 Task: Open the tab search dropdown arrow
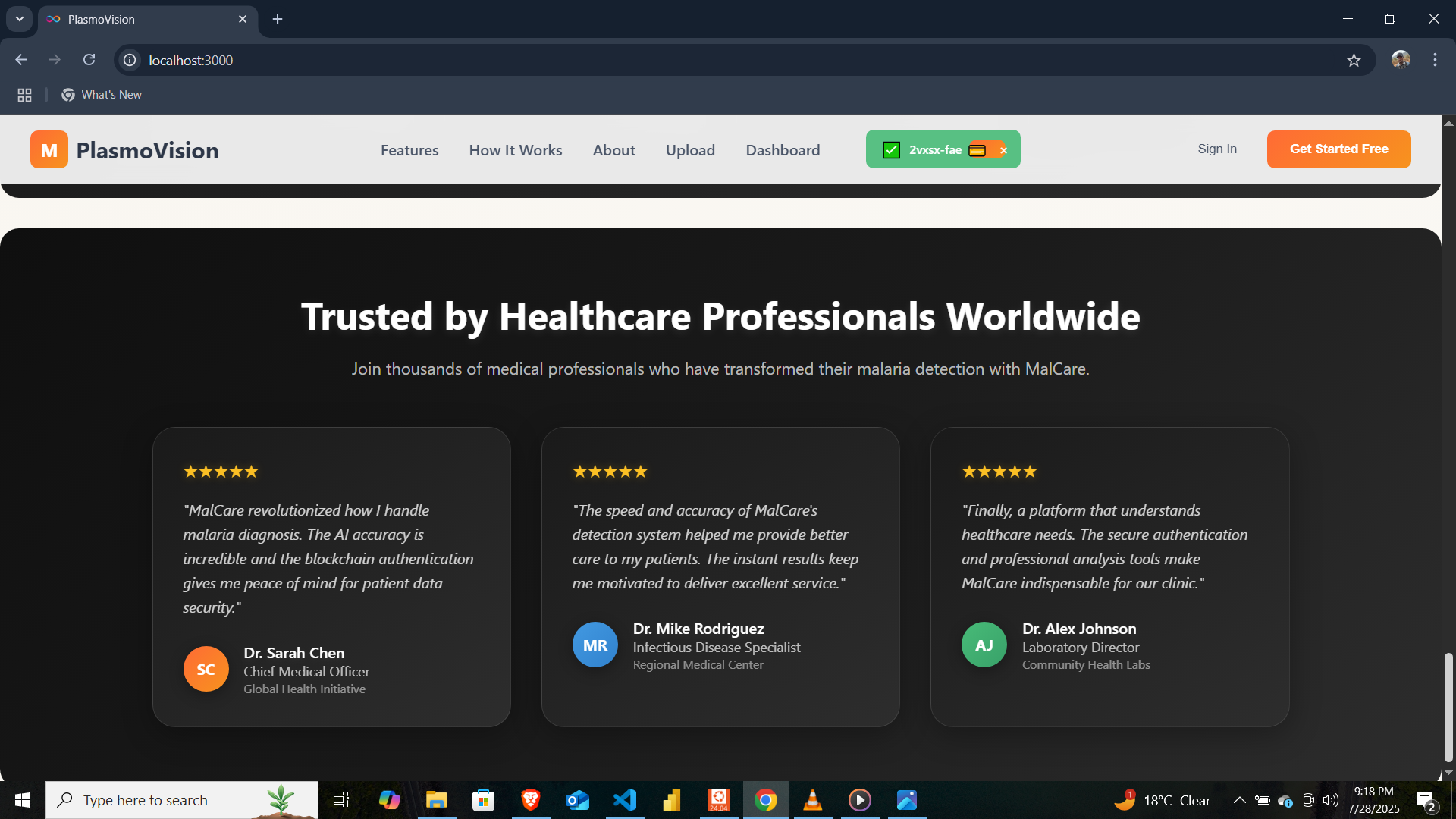(x=20, y=19)
